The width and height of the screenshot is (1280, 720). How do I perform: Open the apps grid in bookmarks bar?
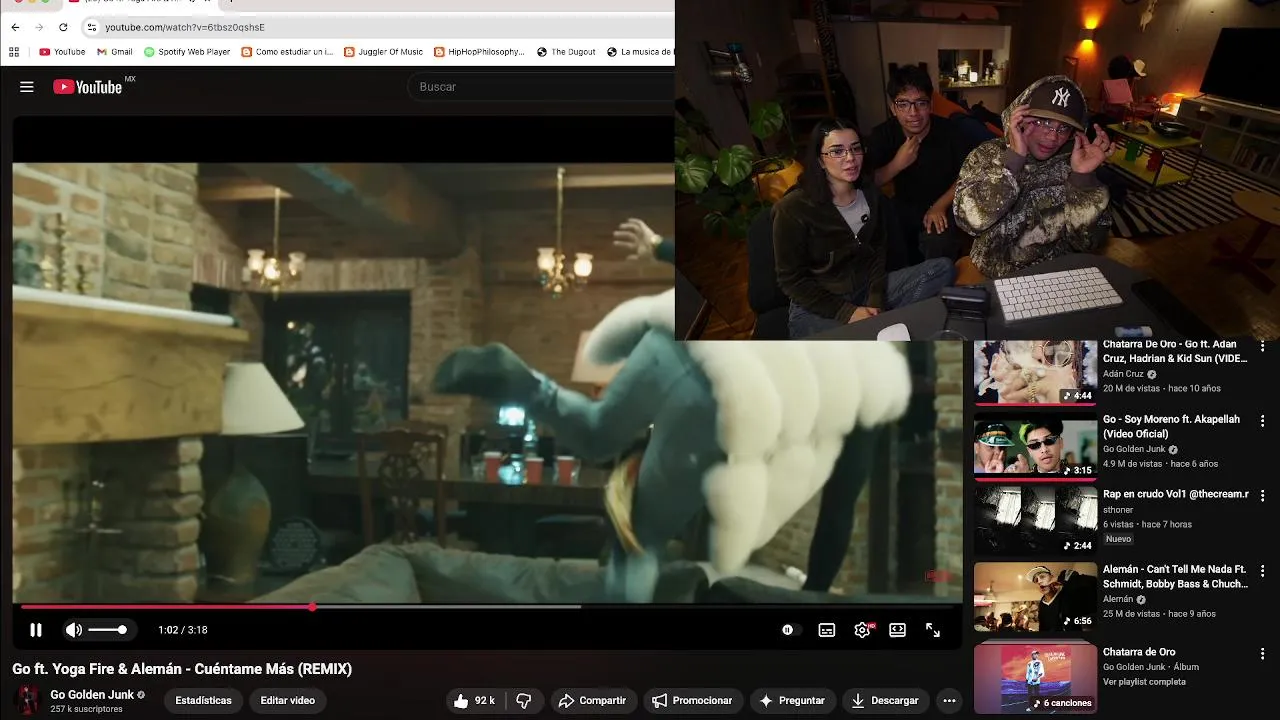(x=14, y=52)
